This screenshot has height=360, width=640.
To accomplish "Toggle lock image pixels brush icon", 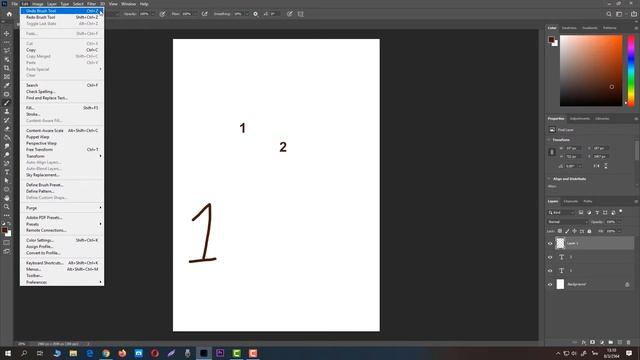I will pos(567,231).
